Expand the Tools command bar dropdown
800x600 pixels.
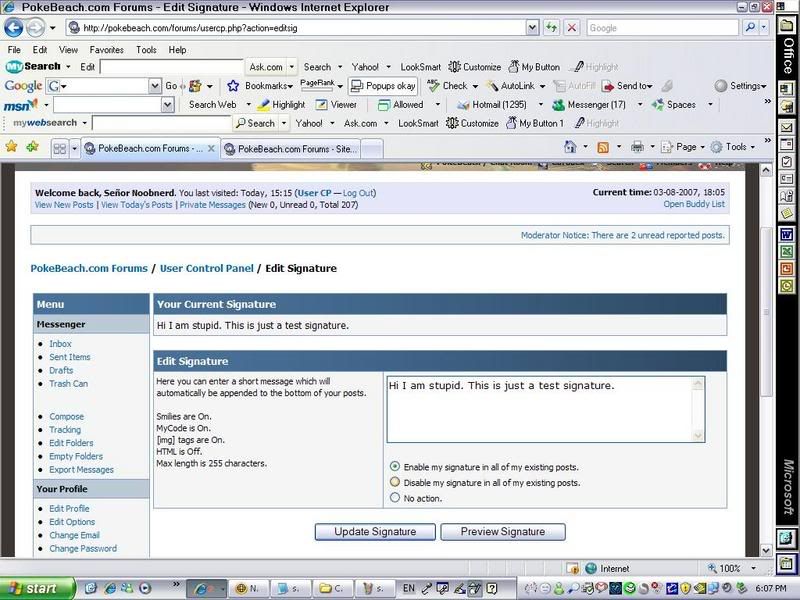pos(753,147)
